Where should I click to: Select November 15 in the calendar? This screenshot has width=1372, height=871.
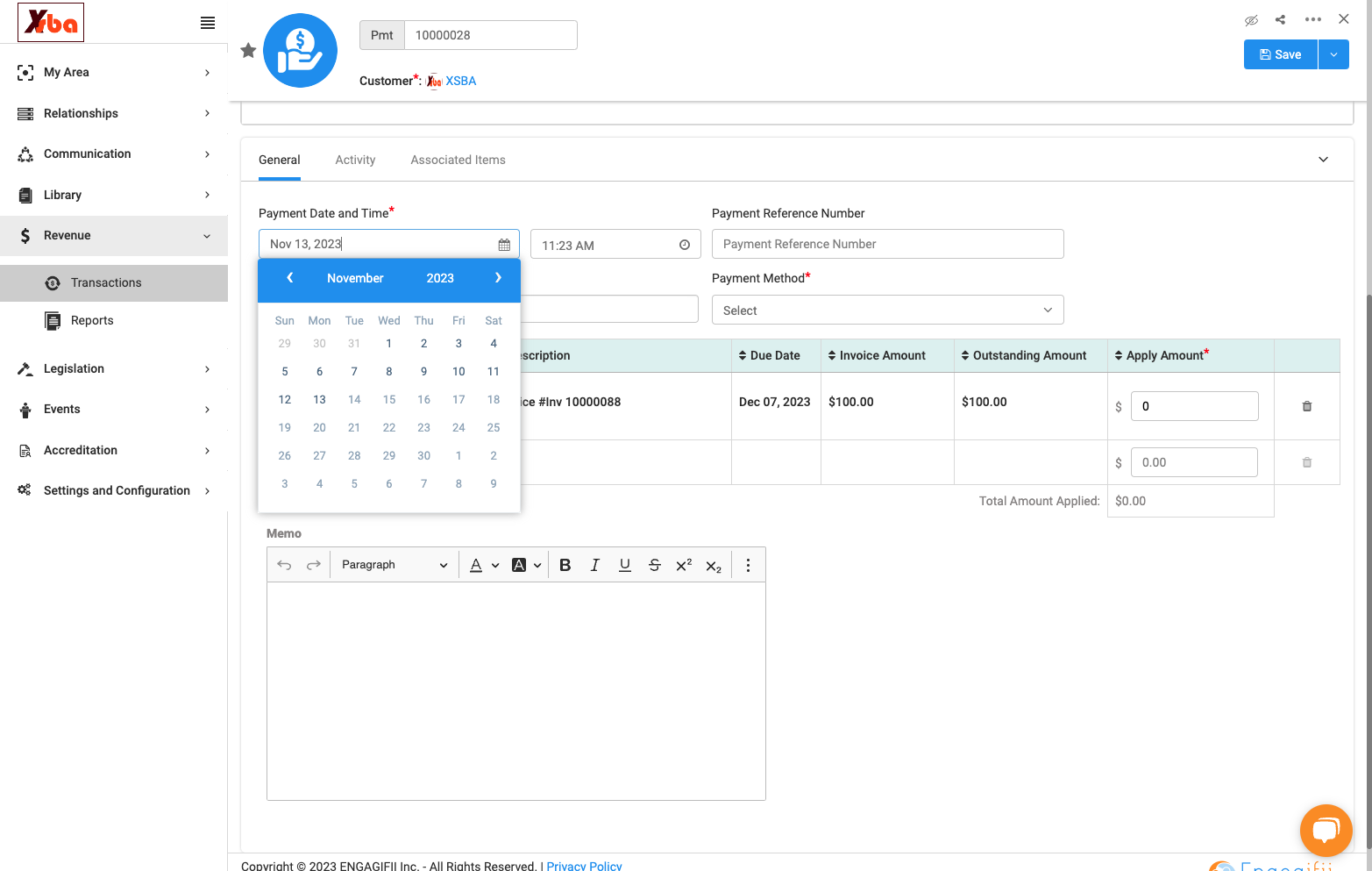(389, 399)
